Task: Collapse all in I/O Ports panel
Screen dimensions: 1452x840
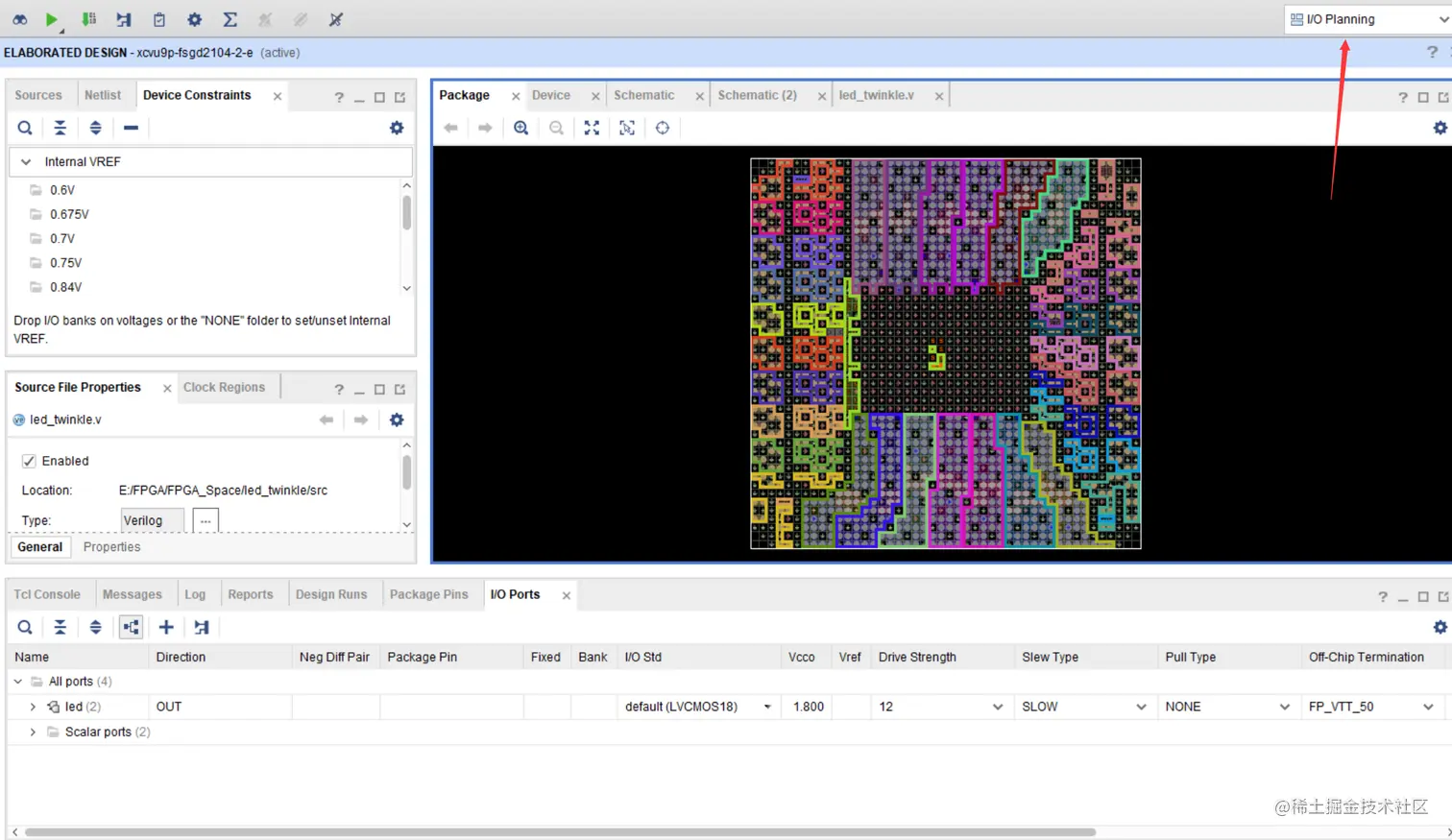Action: coord(60,627)
